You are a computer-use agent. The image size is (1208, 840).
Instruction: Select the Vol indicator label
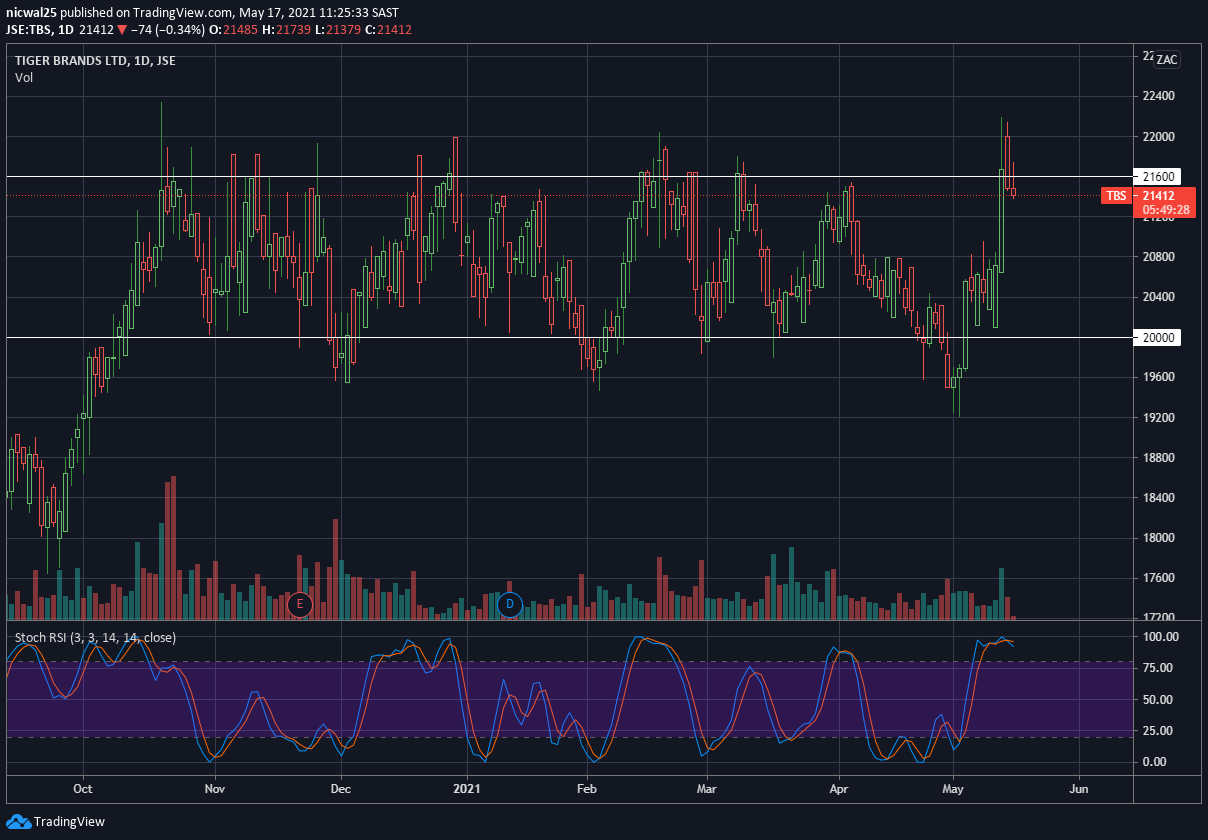click(24, 78)
